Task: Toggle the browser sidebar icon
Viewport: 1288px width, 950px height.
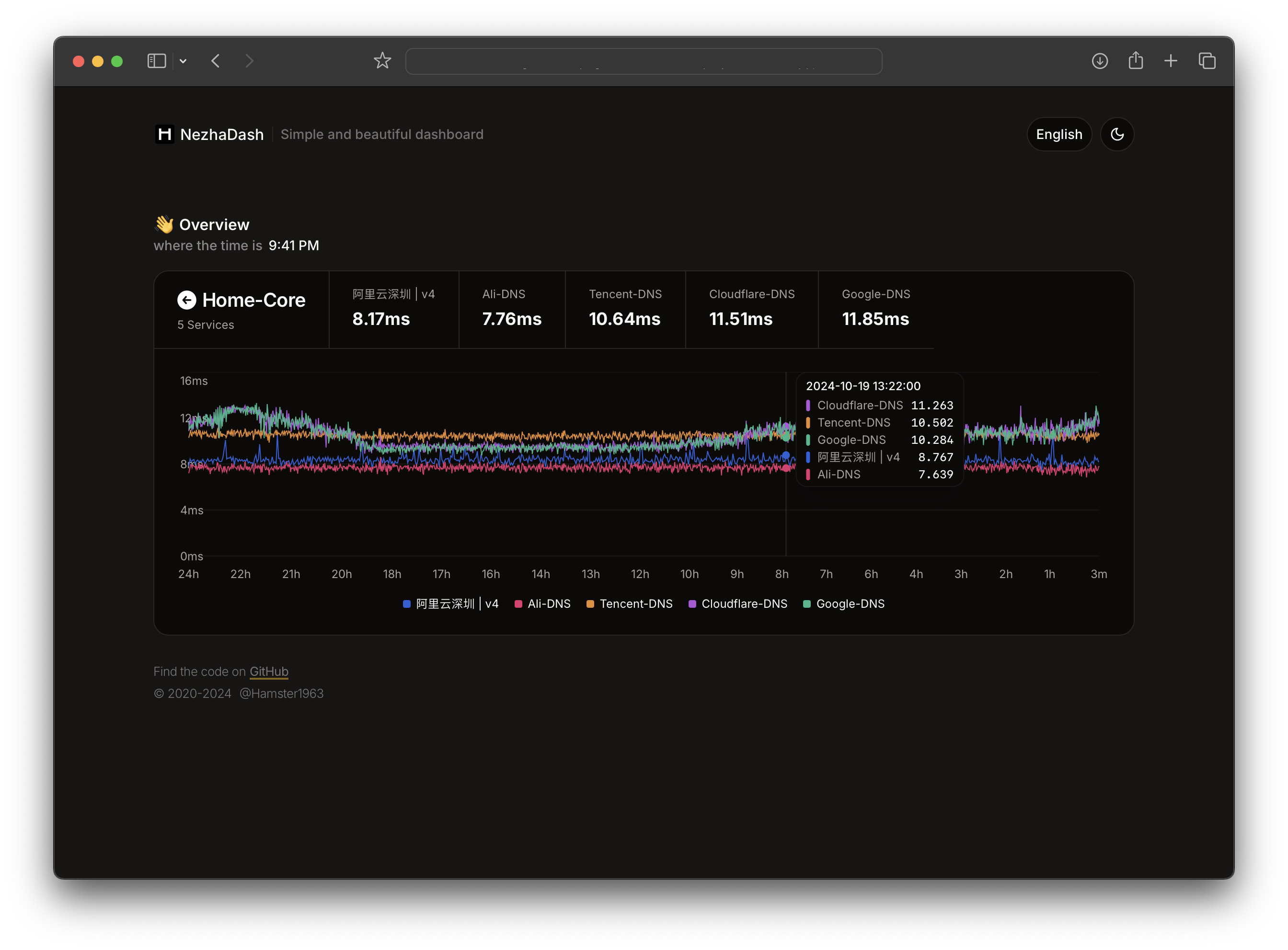Action: (x=156, y=61)
